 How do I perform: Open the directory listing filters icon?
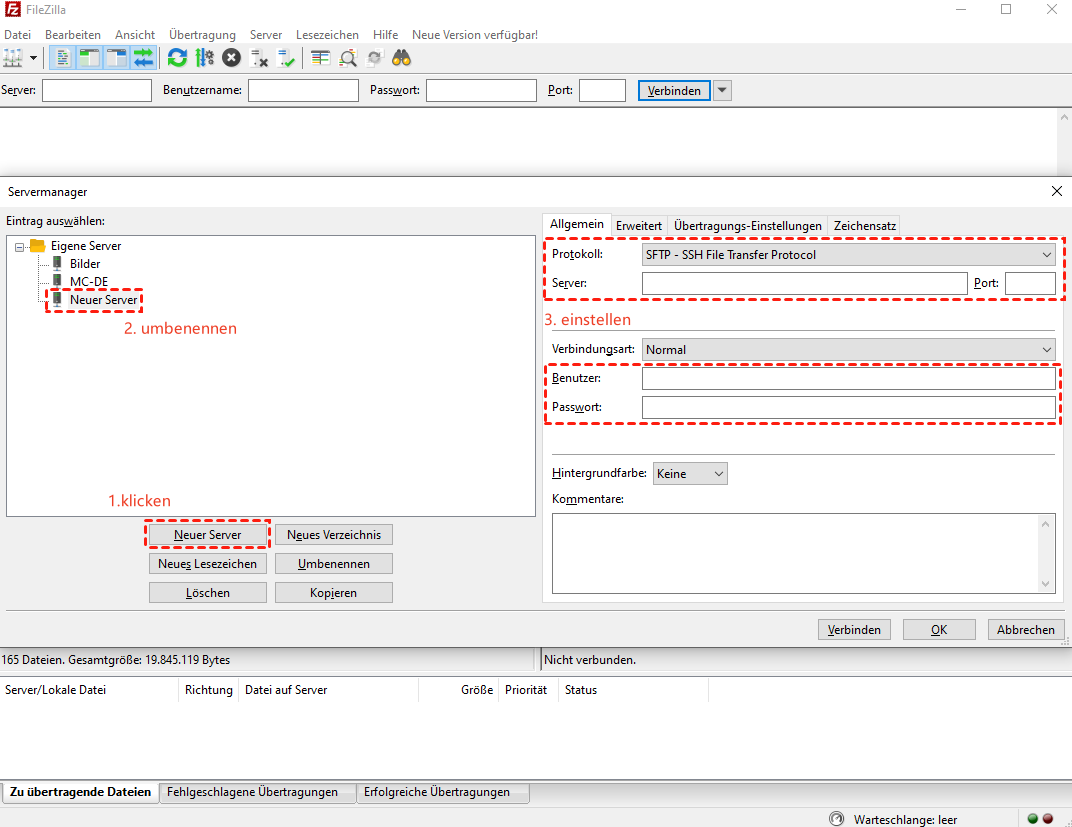click(x=320, y=58)
